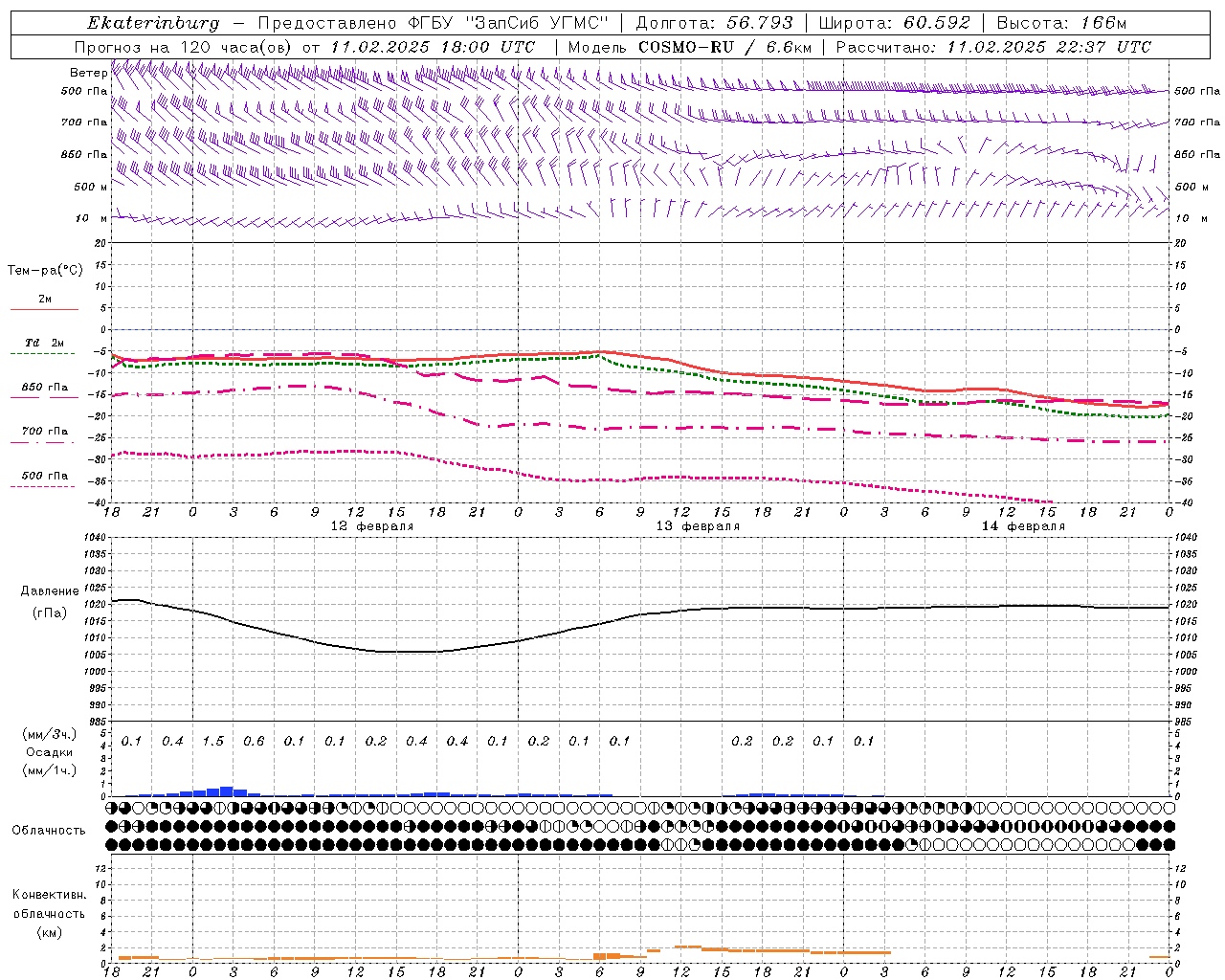
Task: Click the (мм/3ч.) precipitation unit label
Action: coord(50,734)
